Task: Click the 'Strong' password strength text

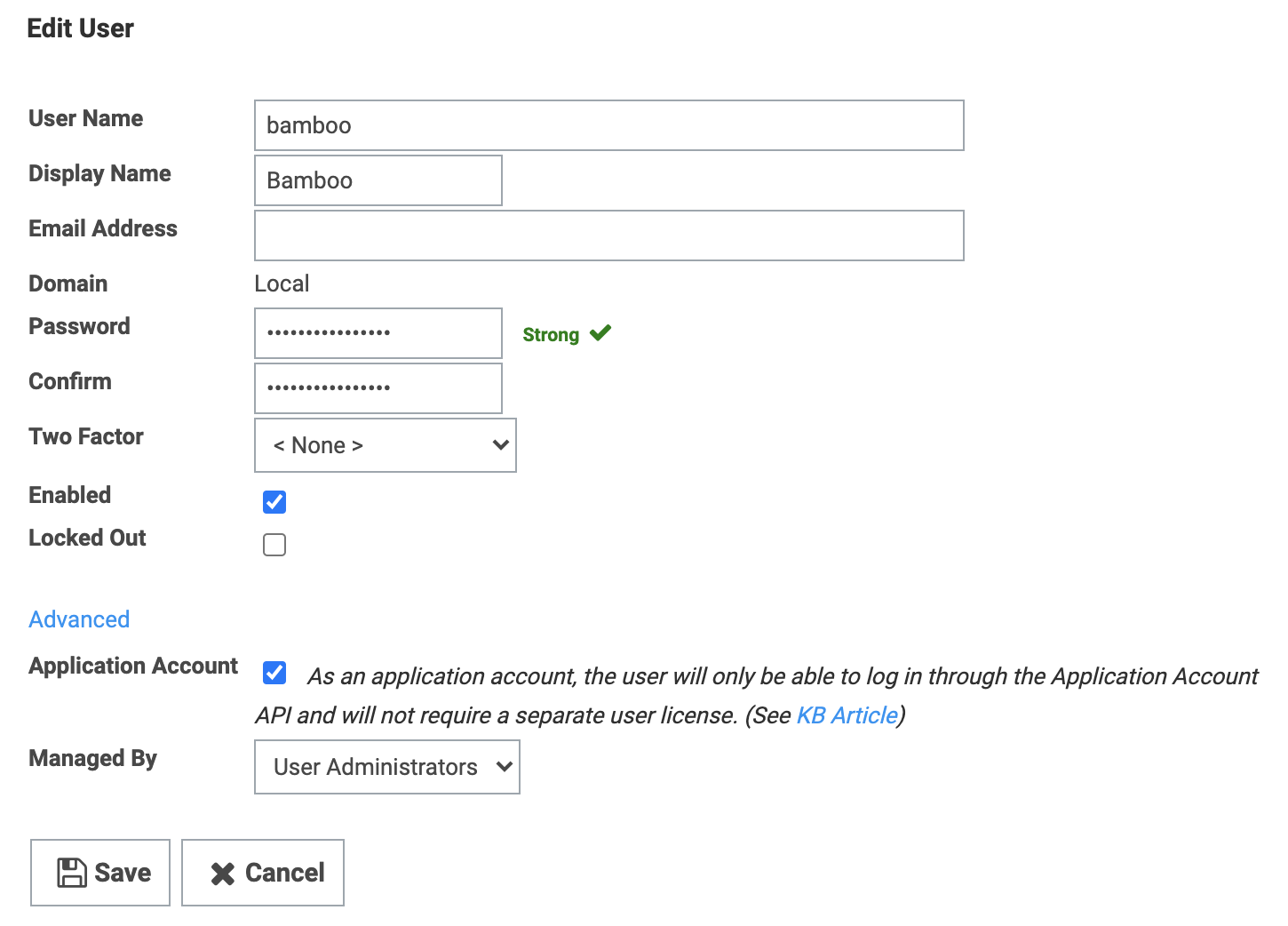Action: [551, 335]
